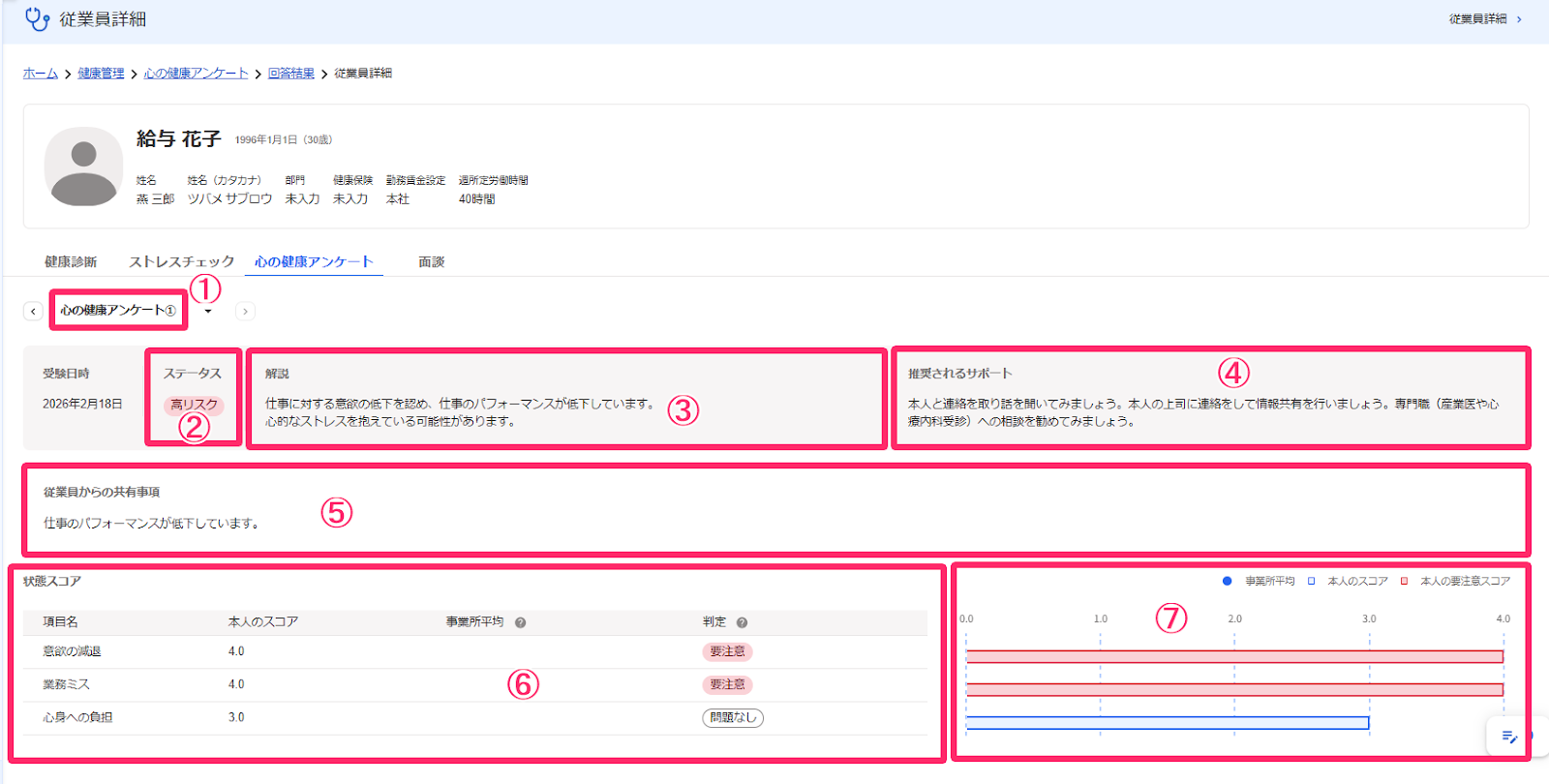Click the 本社 value under 勤務賃金設定
The image size is (1549, 784).
(x=398, y=198)
